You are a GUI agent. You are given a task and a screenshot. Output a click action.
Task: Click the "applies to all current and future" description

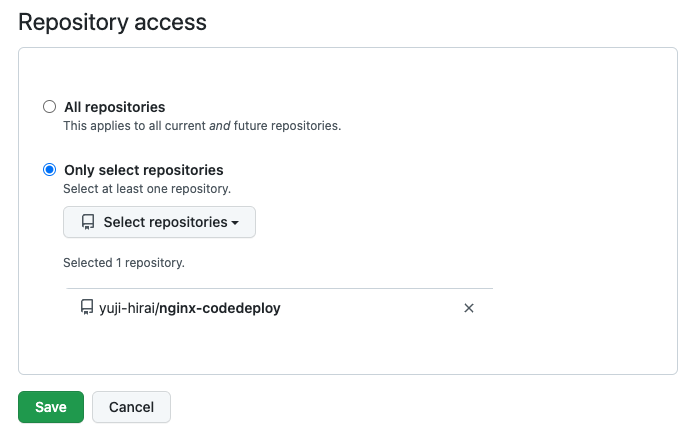coord(202,126)
